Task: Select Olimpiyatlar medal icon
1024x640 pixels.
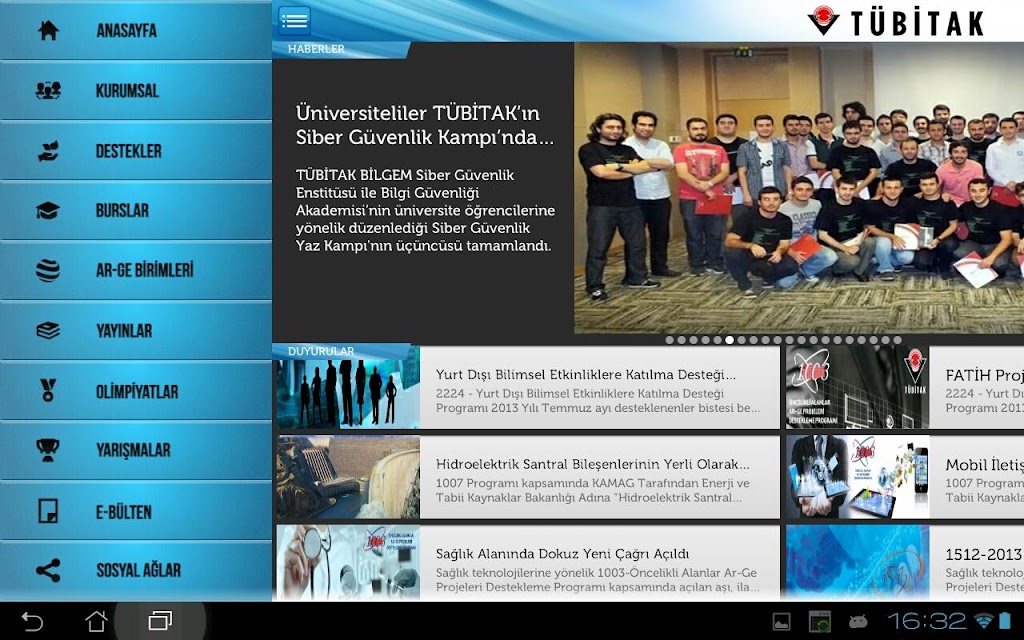Action: click(48, 391)
